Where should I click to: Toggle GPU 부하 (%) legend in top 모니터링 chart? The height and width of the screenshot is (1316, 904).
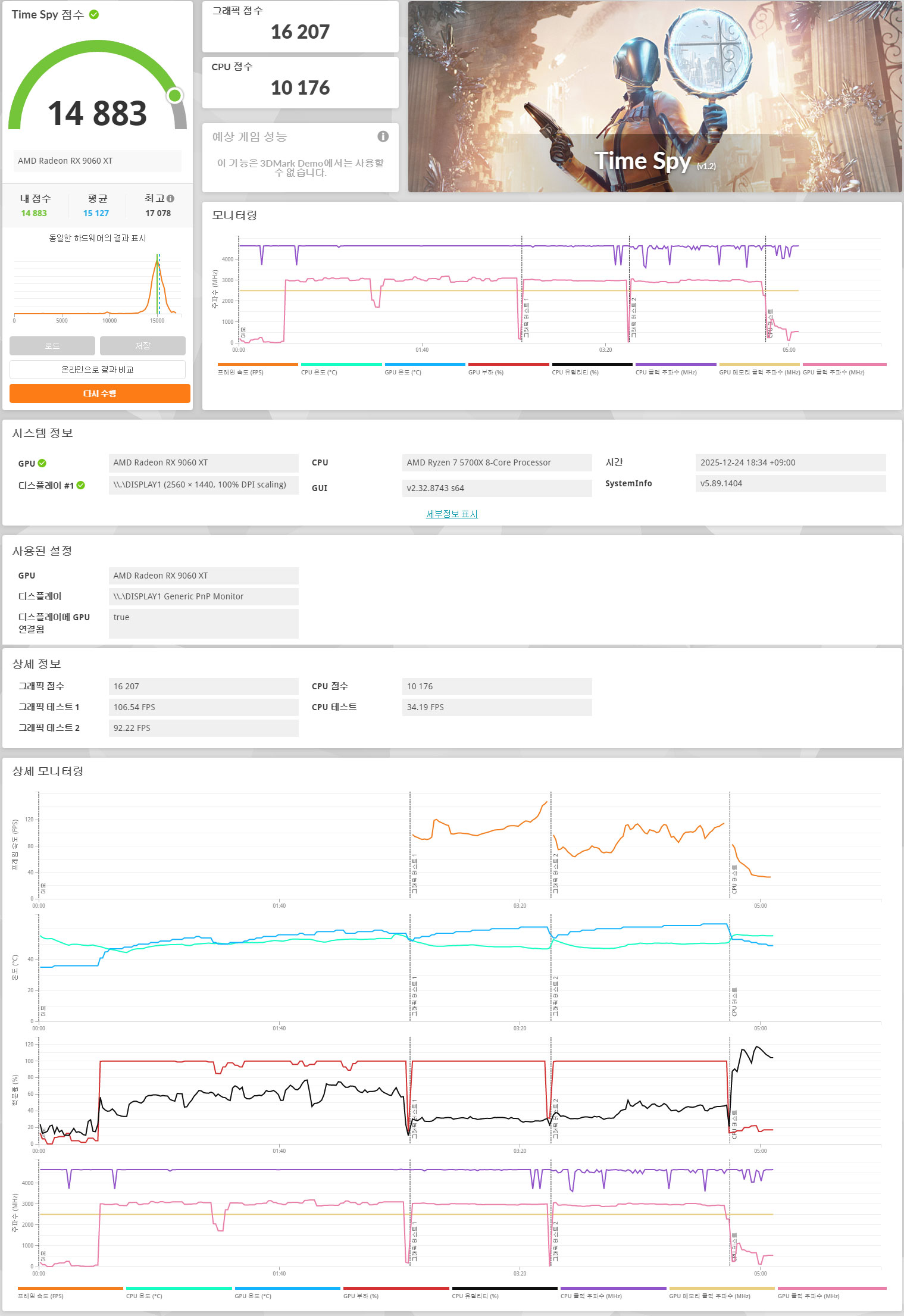point(508,369)
